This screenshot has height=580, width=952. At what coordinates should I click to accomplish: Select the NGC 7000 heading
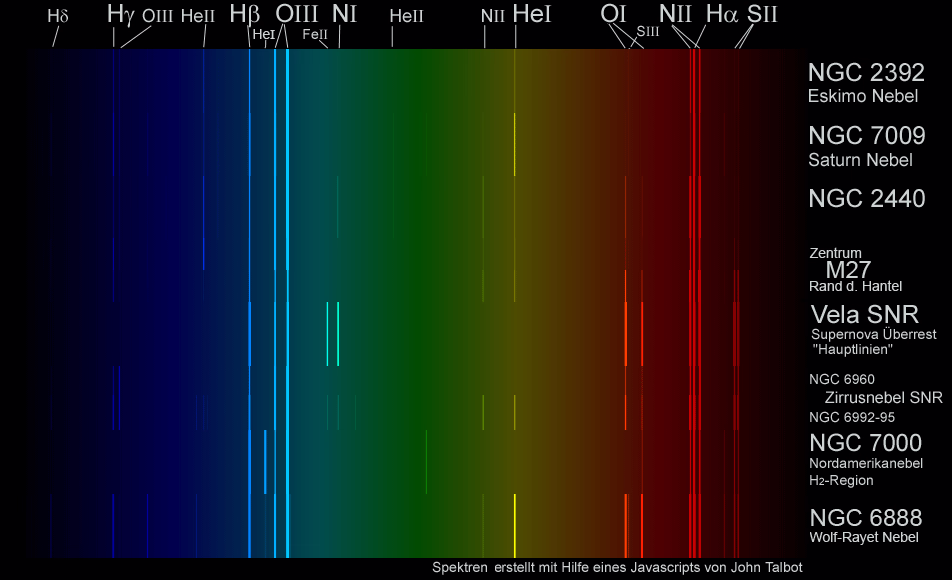(865, 443)
